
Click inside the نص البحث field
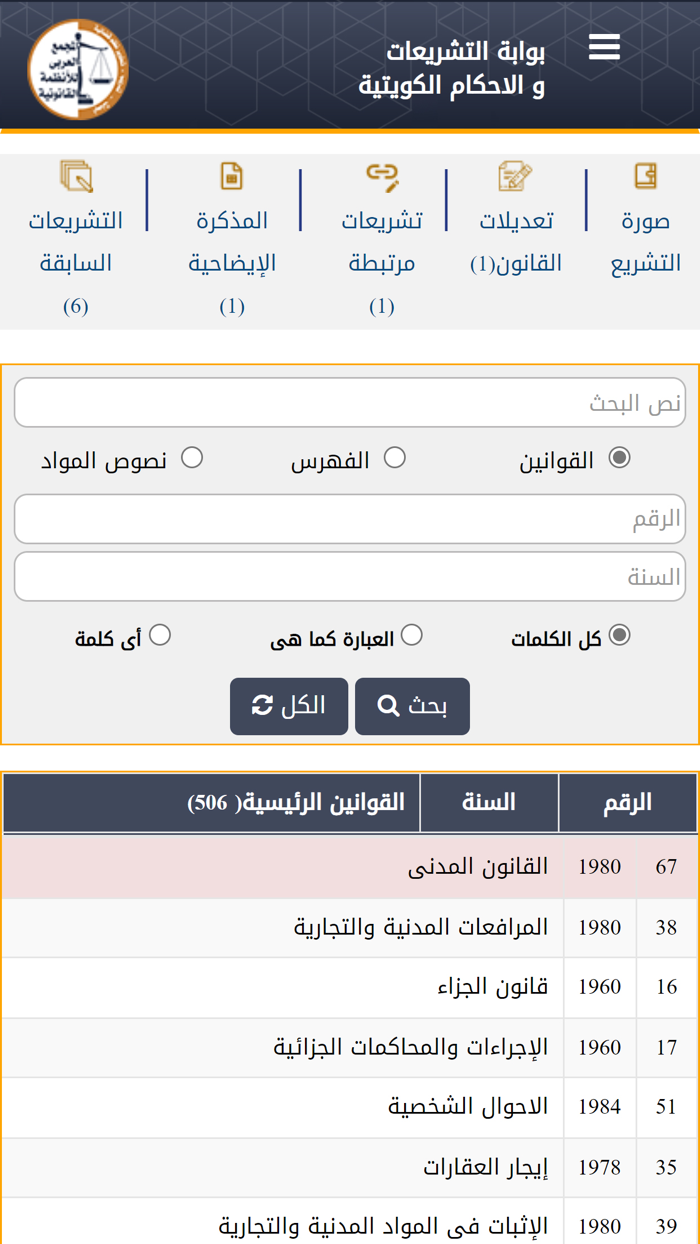pos(350,402)
